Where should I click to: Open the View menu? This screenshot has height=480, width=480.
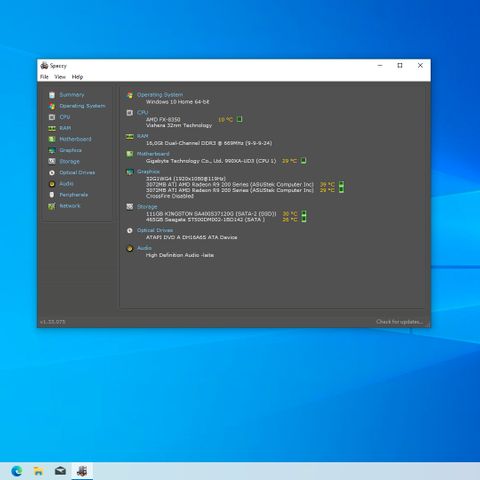[60, 77]
